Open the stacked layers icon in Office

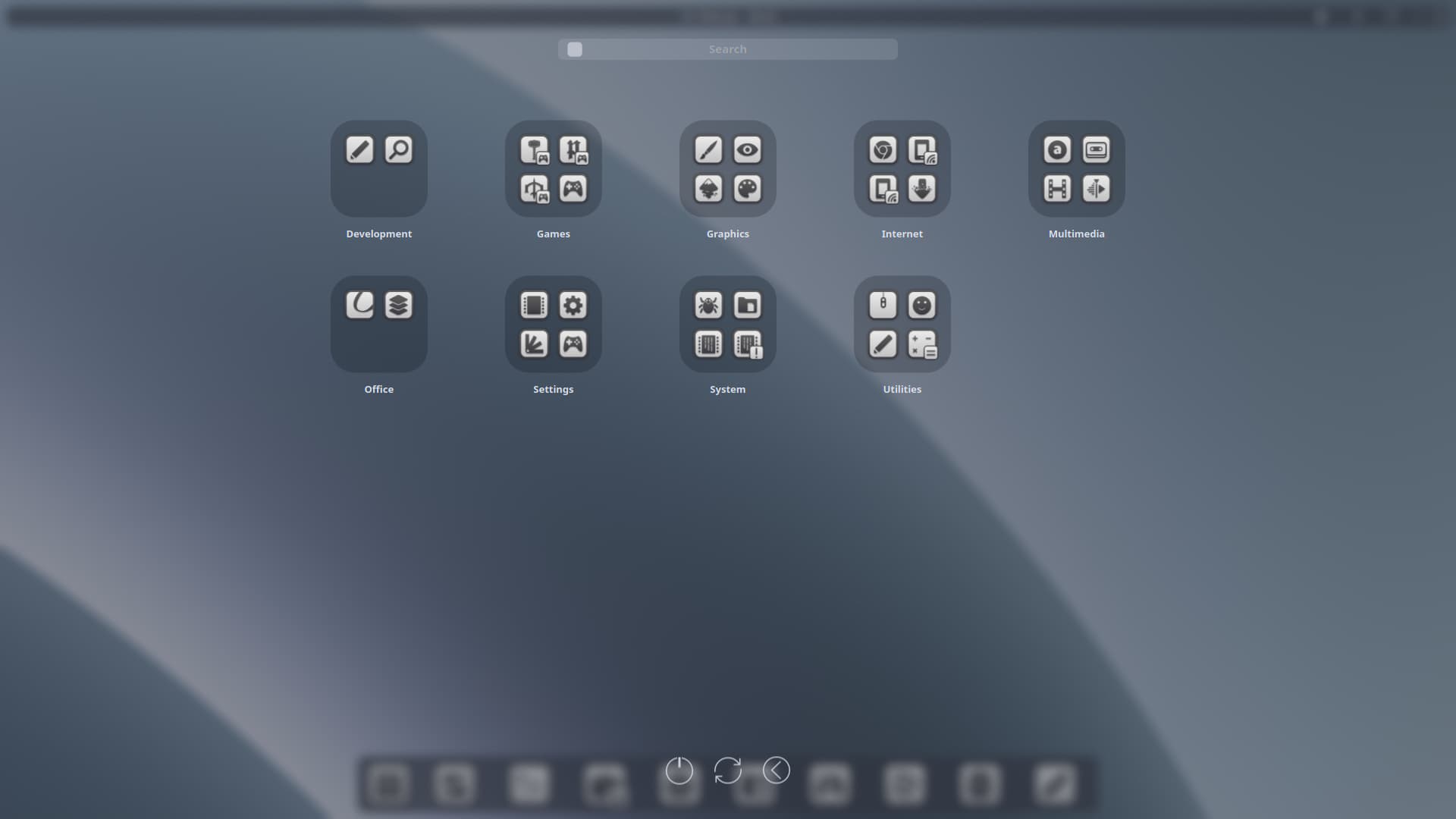[399, 306]
